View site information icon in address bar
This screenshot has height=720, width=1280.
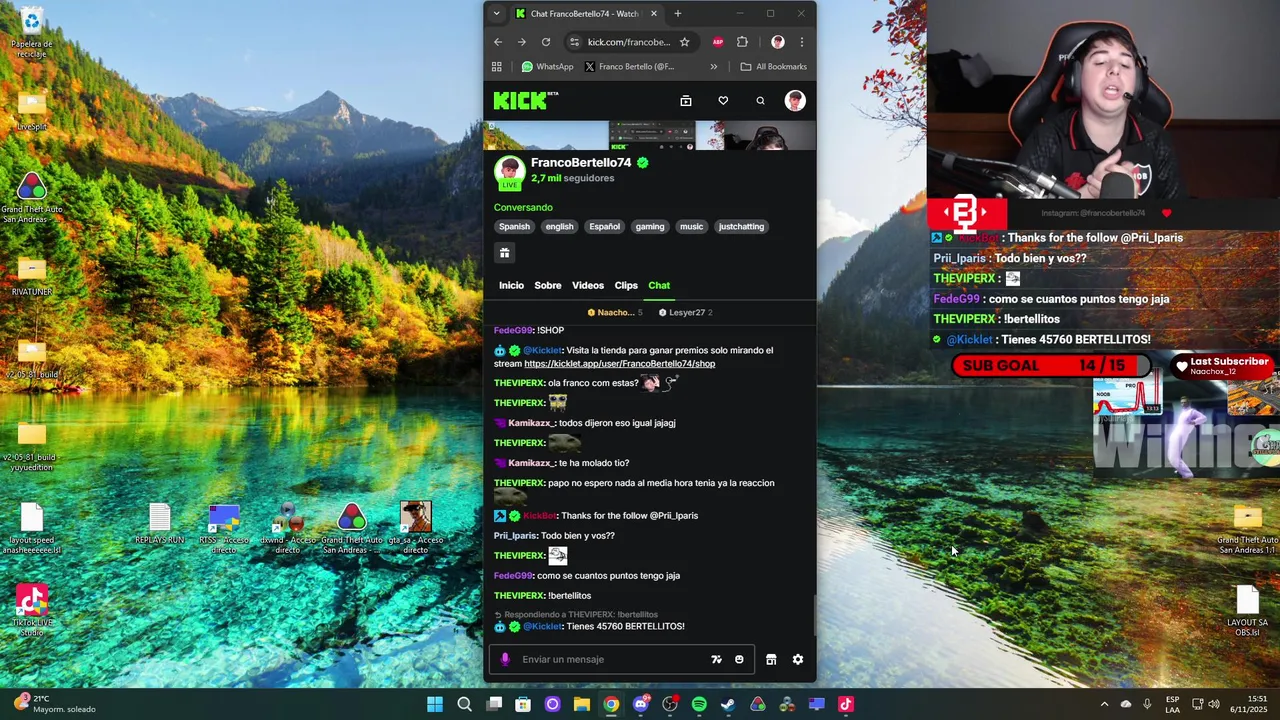574,42
